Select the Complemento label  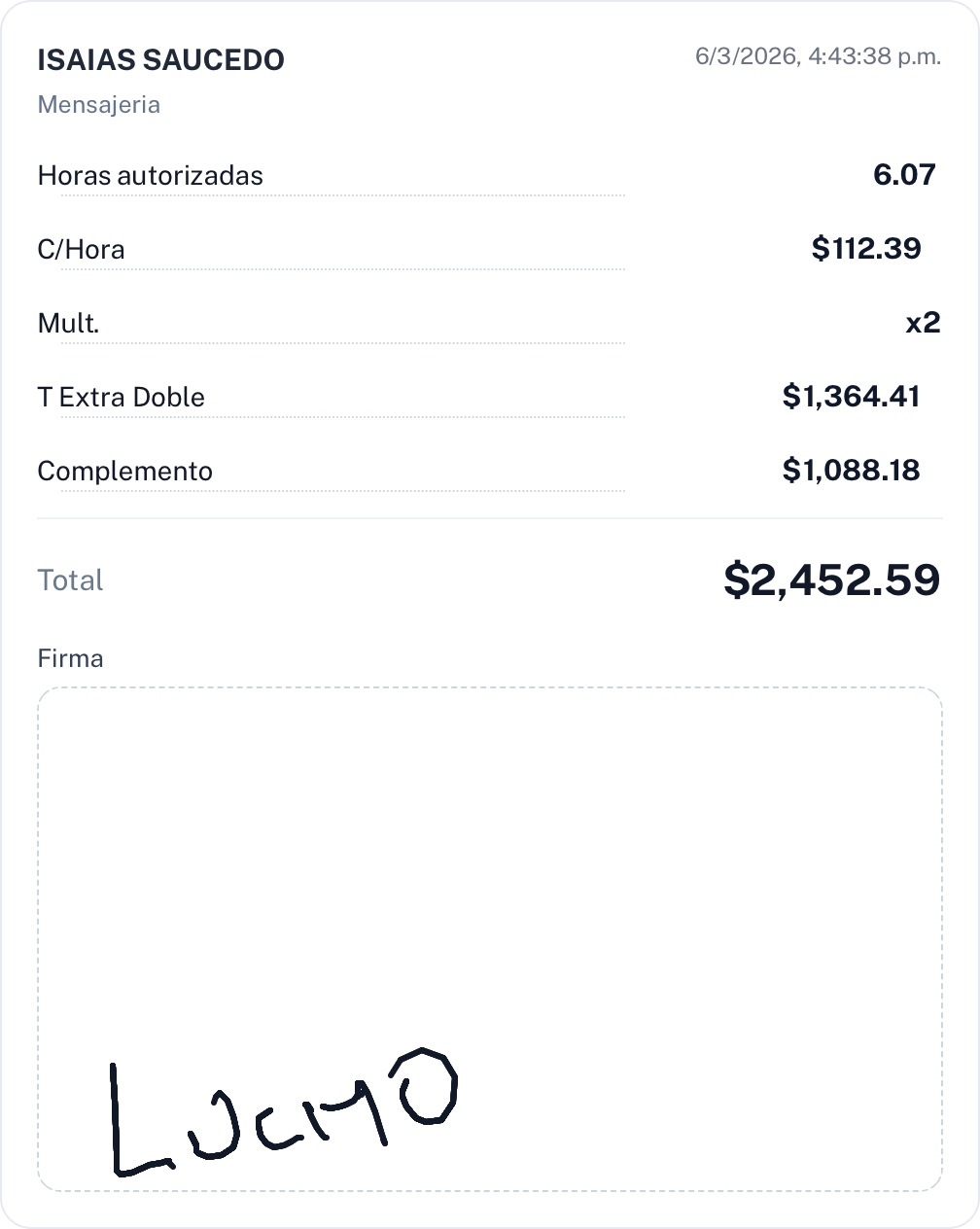click(x=124, y=472)
